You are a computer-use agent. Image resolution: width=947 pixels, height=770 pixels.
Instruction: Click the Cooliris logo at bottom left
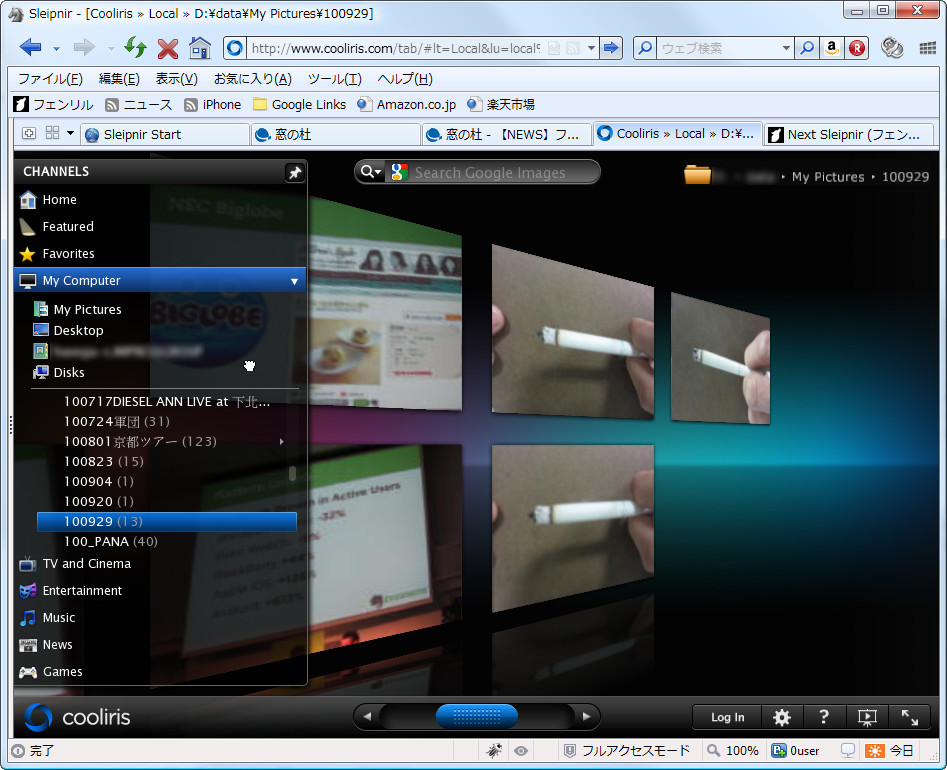coord(77,717)
